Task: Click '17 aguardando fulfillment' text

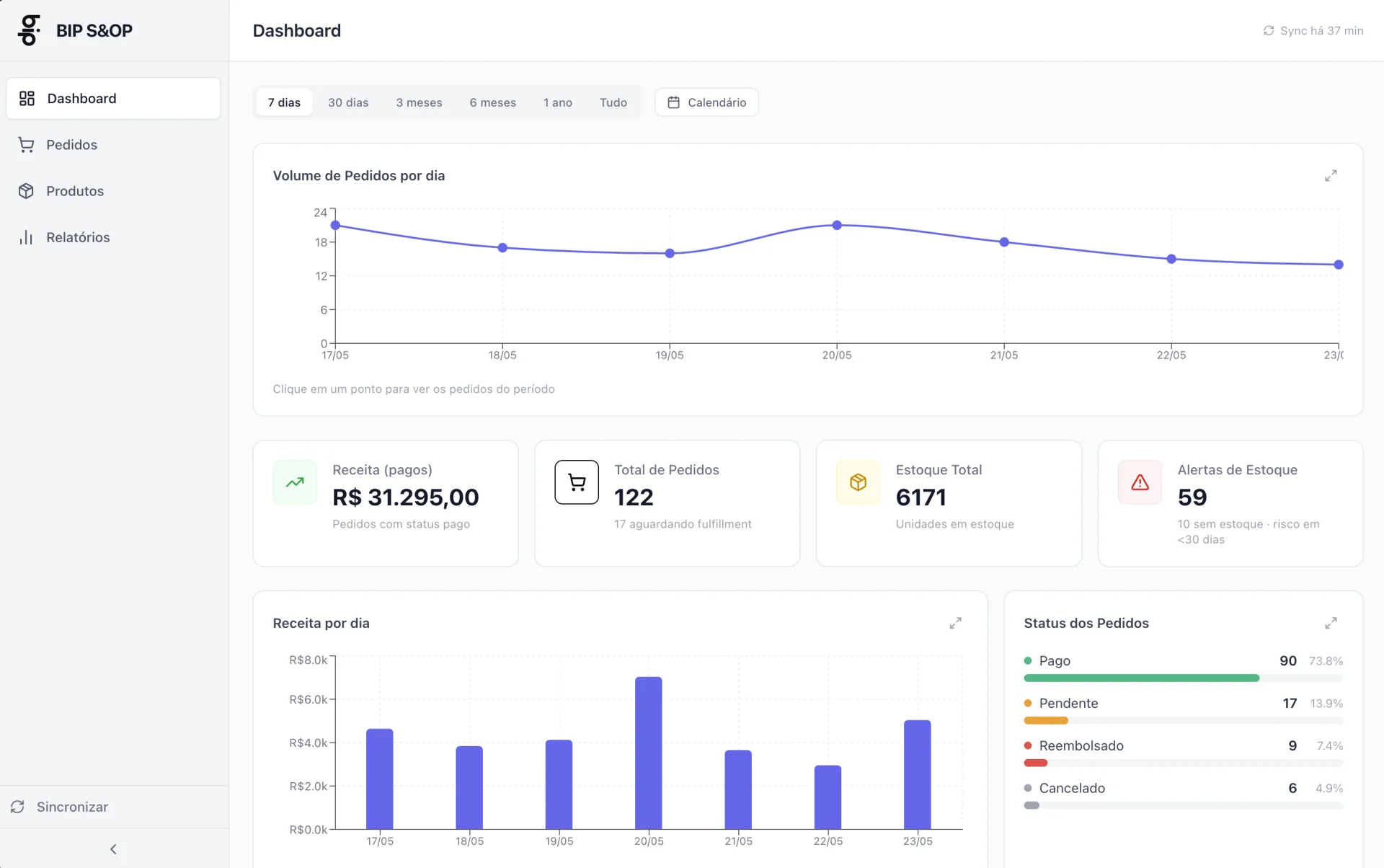Action: [683, 524]
